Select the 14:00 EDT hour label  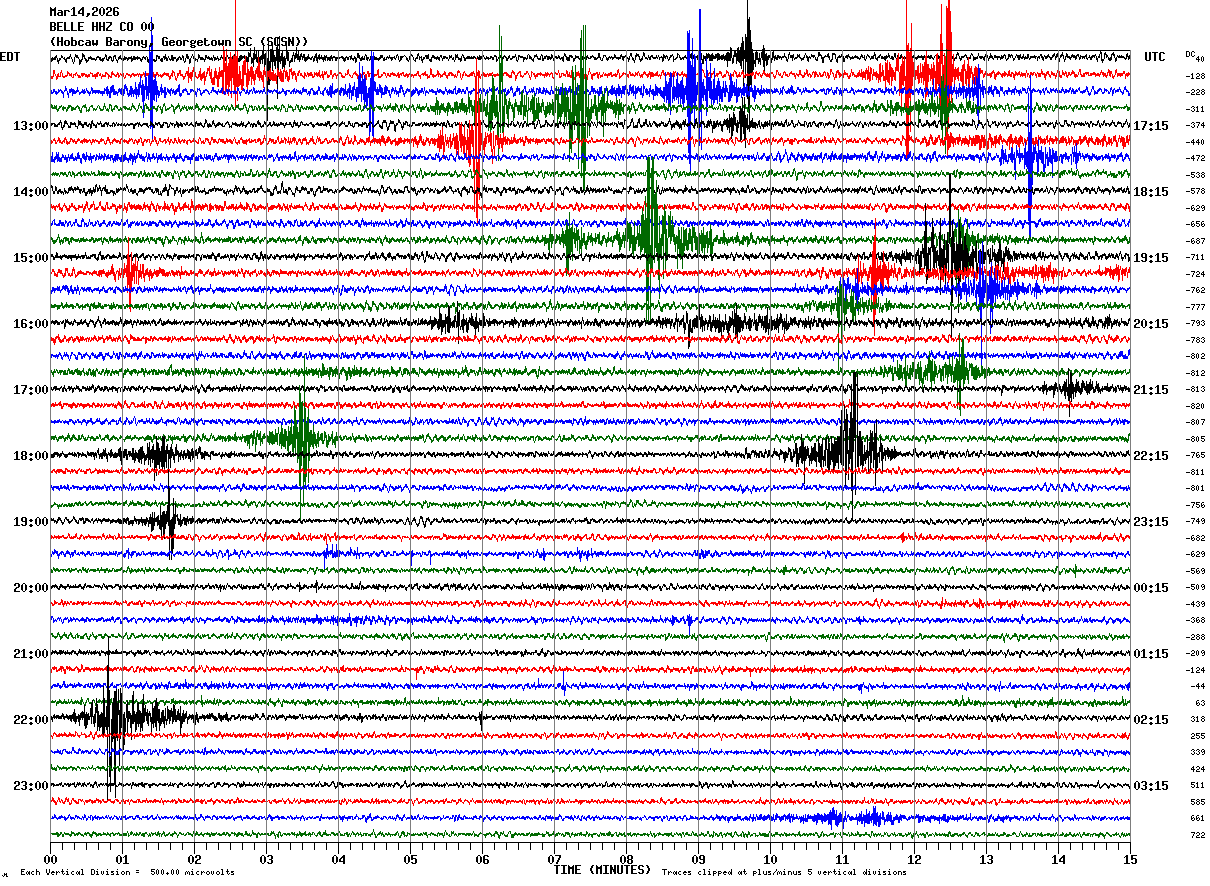pos(31,191)
